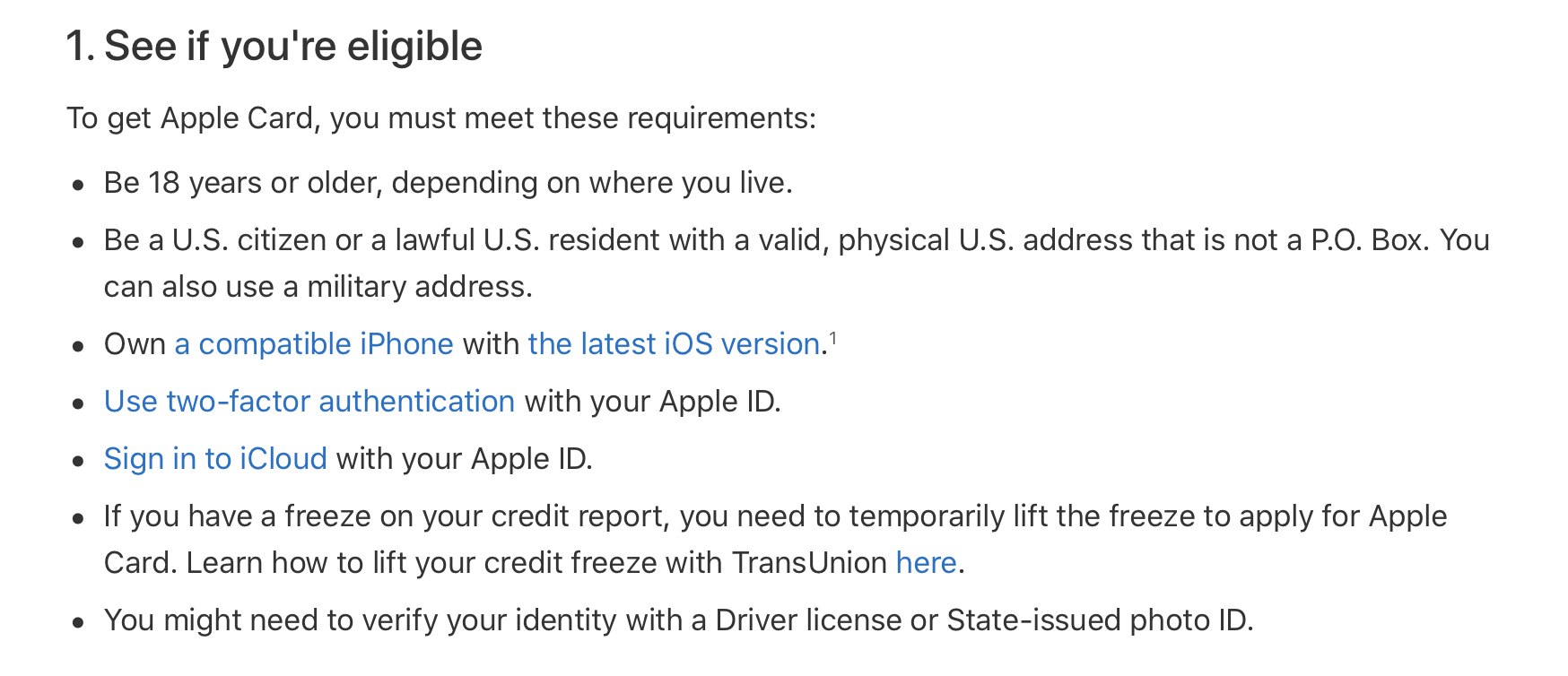
Task: Click the "can also use a military address" line
Action: click(318, 287)
